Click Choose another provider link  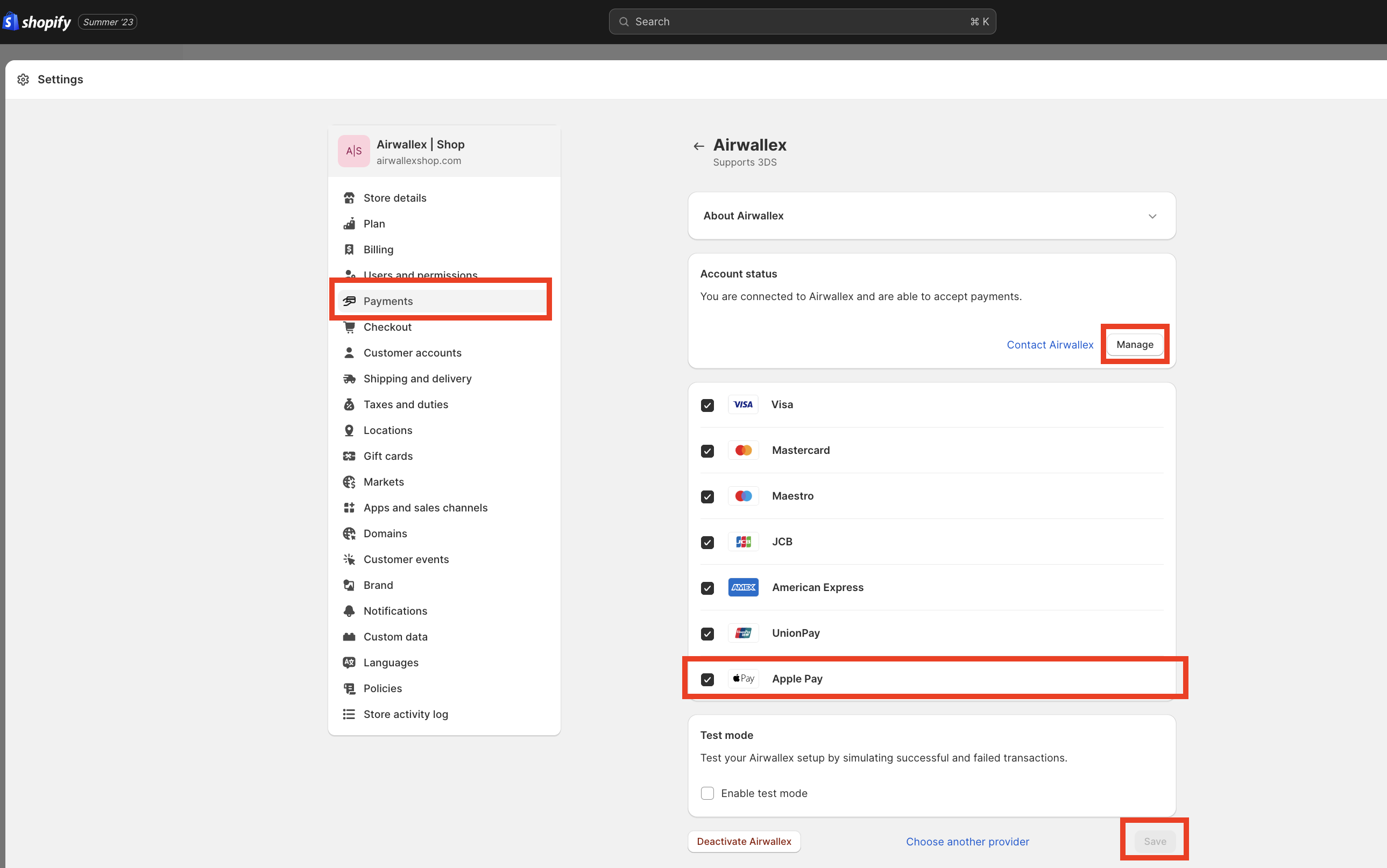tap(967, 842)
